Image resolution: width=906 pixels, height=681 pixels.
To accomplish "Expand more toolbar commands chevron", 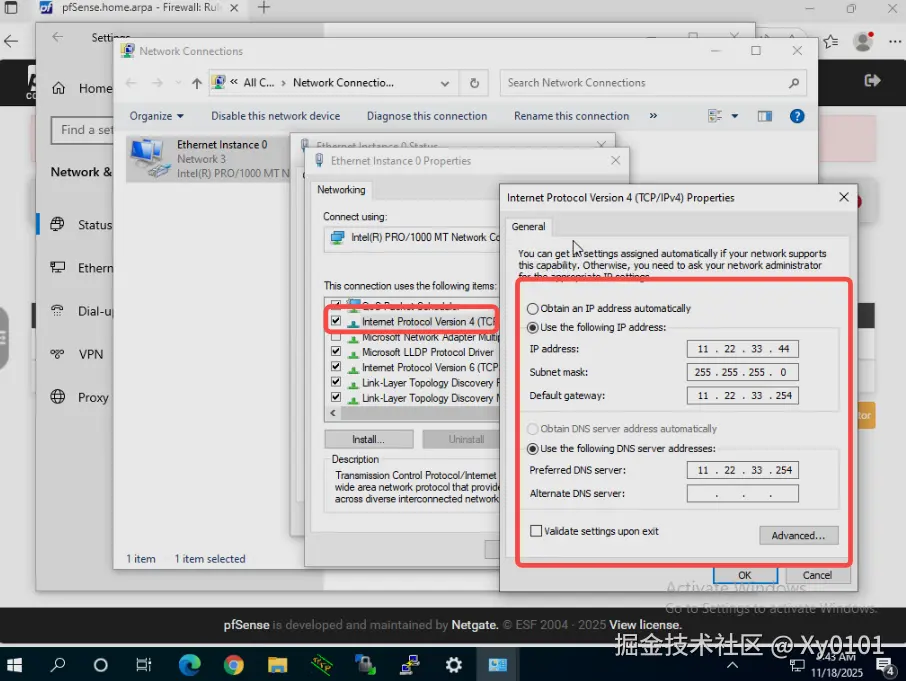I will [653, 116].
